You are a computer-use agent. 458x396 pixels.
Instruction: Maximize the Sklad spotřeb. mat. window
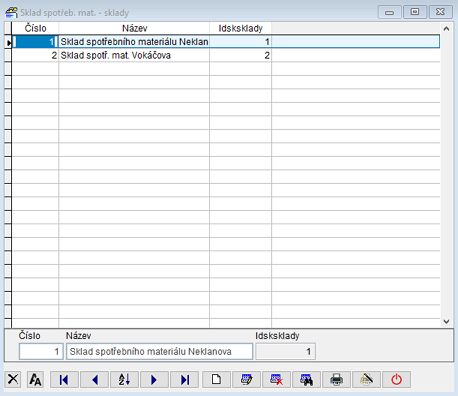tap(415, 12)
